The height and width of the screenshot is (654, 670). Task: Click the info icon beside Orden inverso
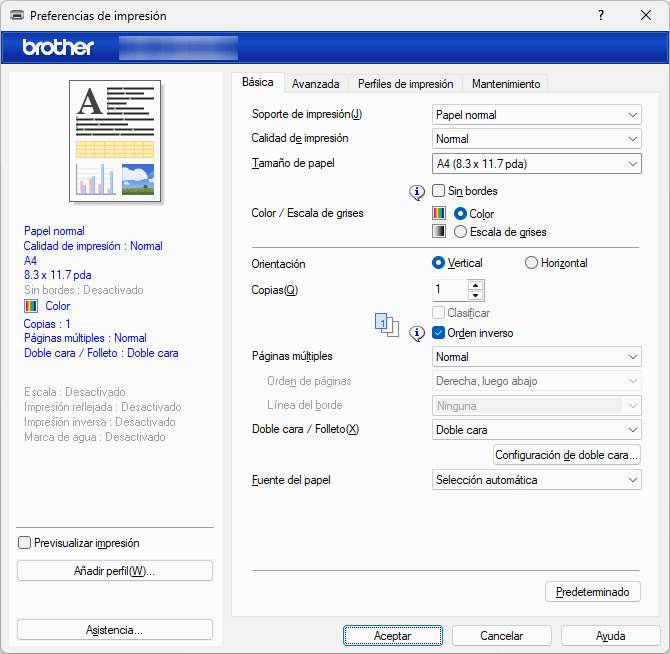418,333
